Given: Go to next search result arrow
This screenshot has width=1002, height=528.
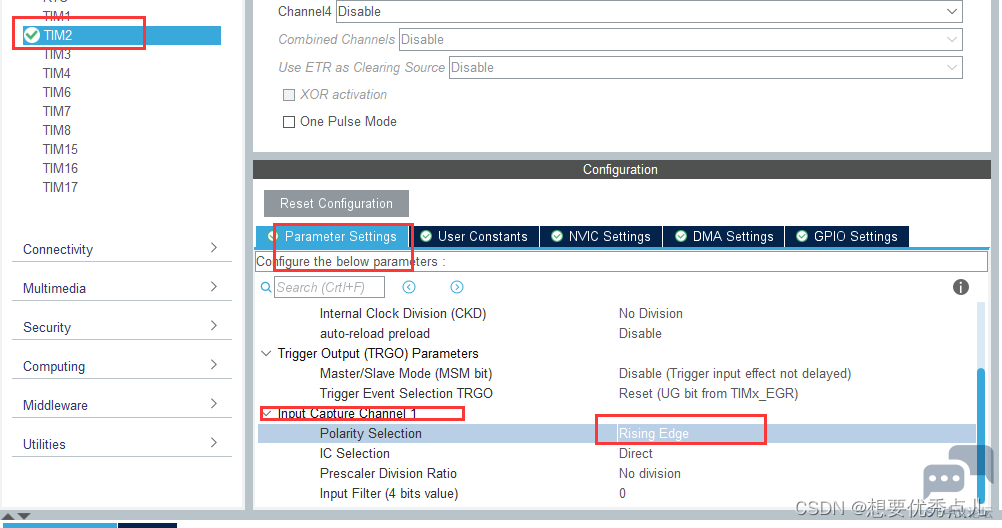Looking at the screenshot, I should coord(456,288).
